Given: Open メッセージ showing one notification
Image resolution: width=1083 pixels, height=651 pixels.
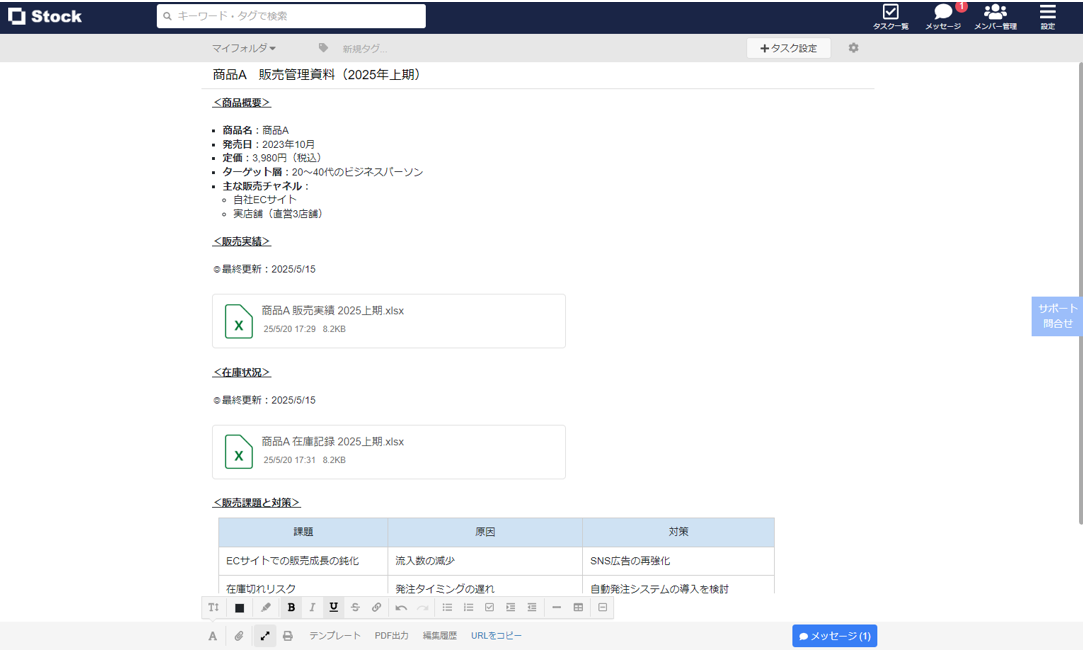Looking at the screenshot, I should (941, 16).
